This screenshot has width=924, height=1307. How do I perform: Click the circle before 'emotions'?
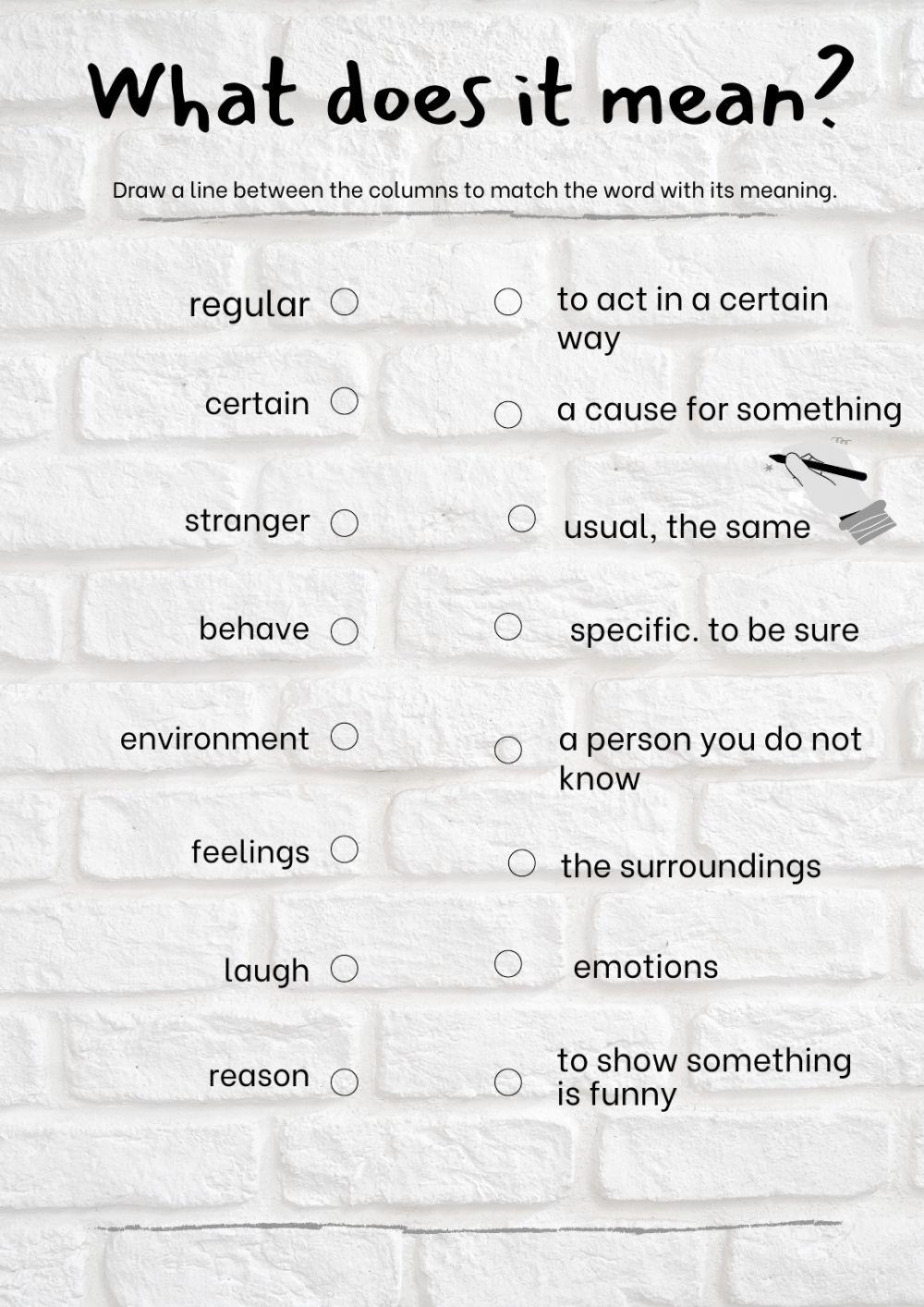508,964
